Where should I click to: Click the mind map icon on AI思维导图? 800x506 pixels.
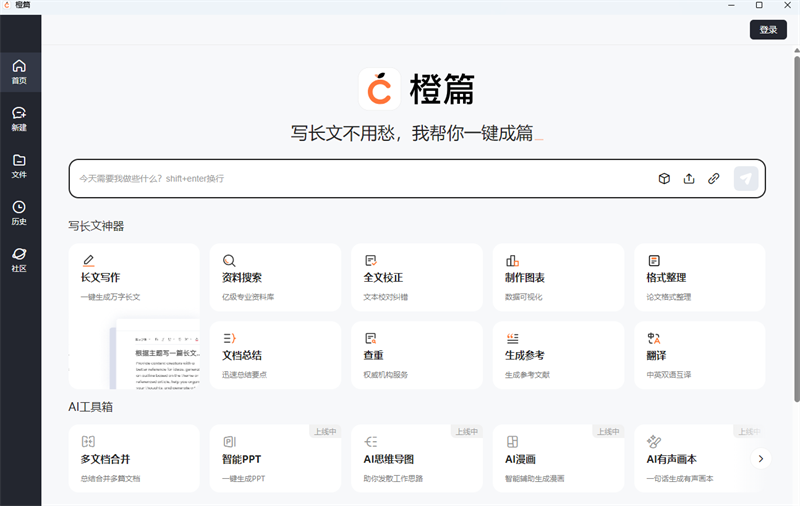click(x=371, y=441)
